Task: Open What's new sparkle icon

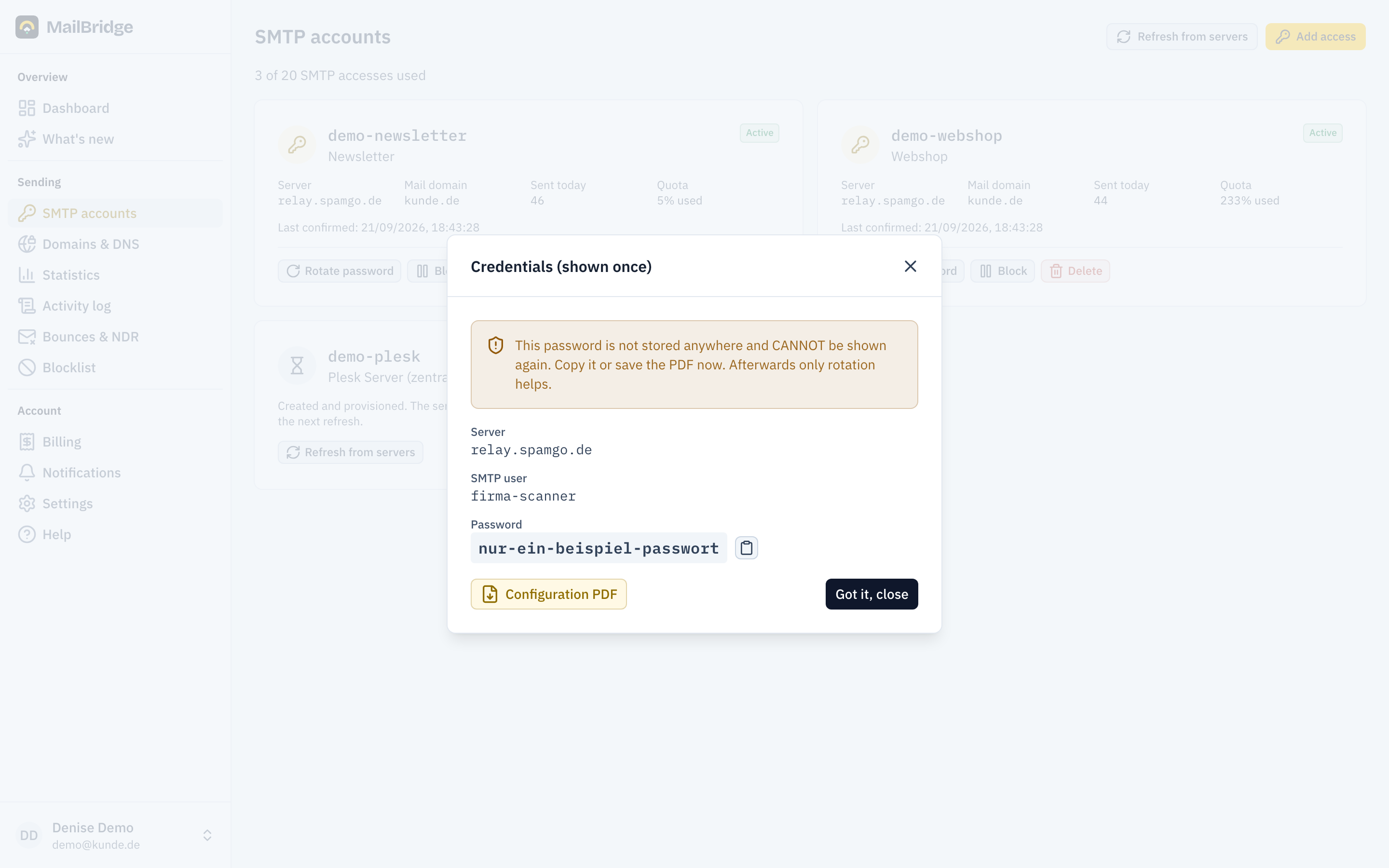Action: click(27, 139)
